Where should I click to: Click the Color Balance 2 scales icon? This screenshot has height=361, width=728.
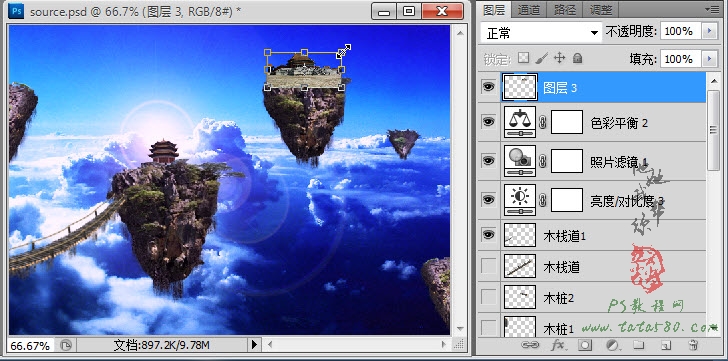520,122
